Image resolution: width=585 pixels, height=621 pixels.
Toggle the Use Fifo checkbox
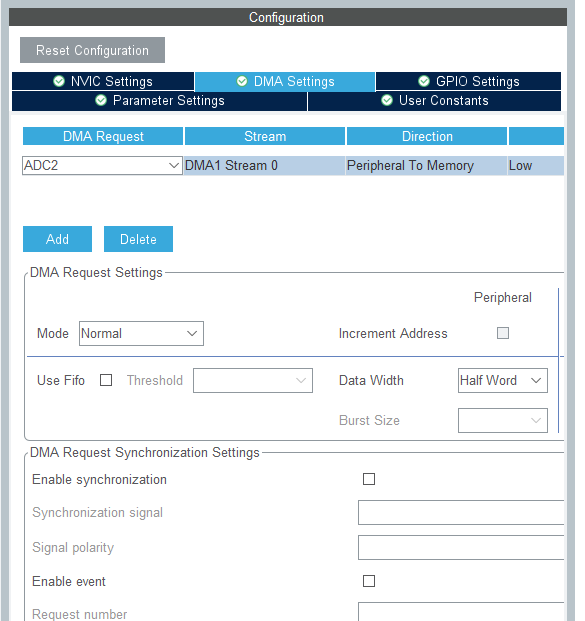106,380
